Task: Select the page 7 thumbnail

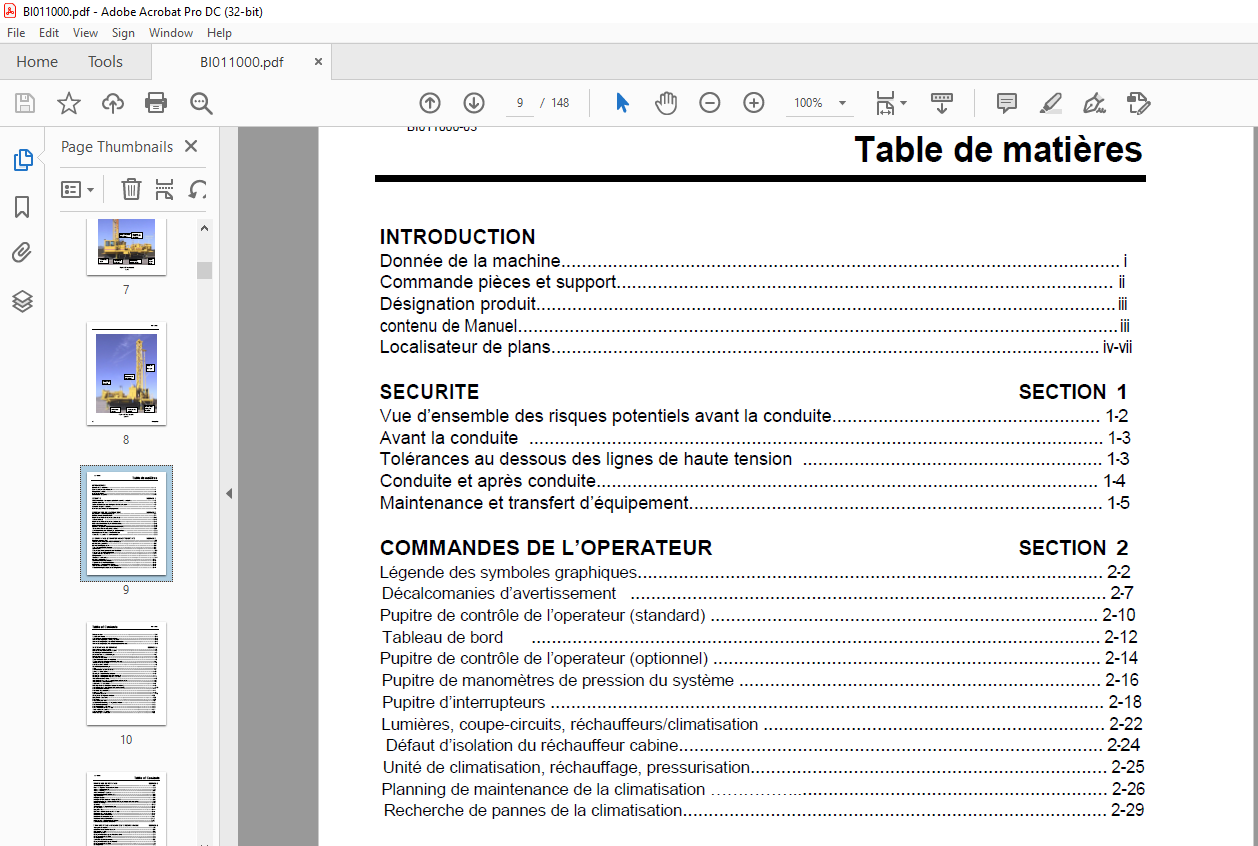Action: [126, 245]
